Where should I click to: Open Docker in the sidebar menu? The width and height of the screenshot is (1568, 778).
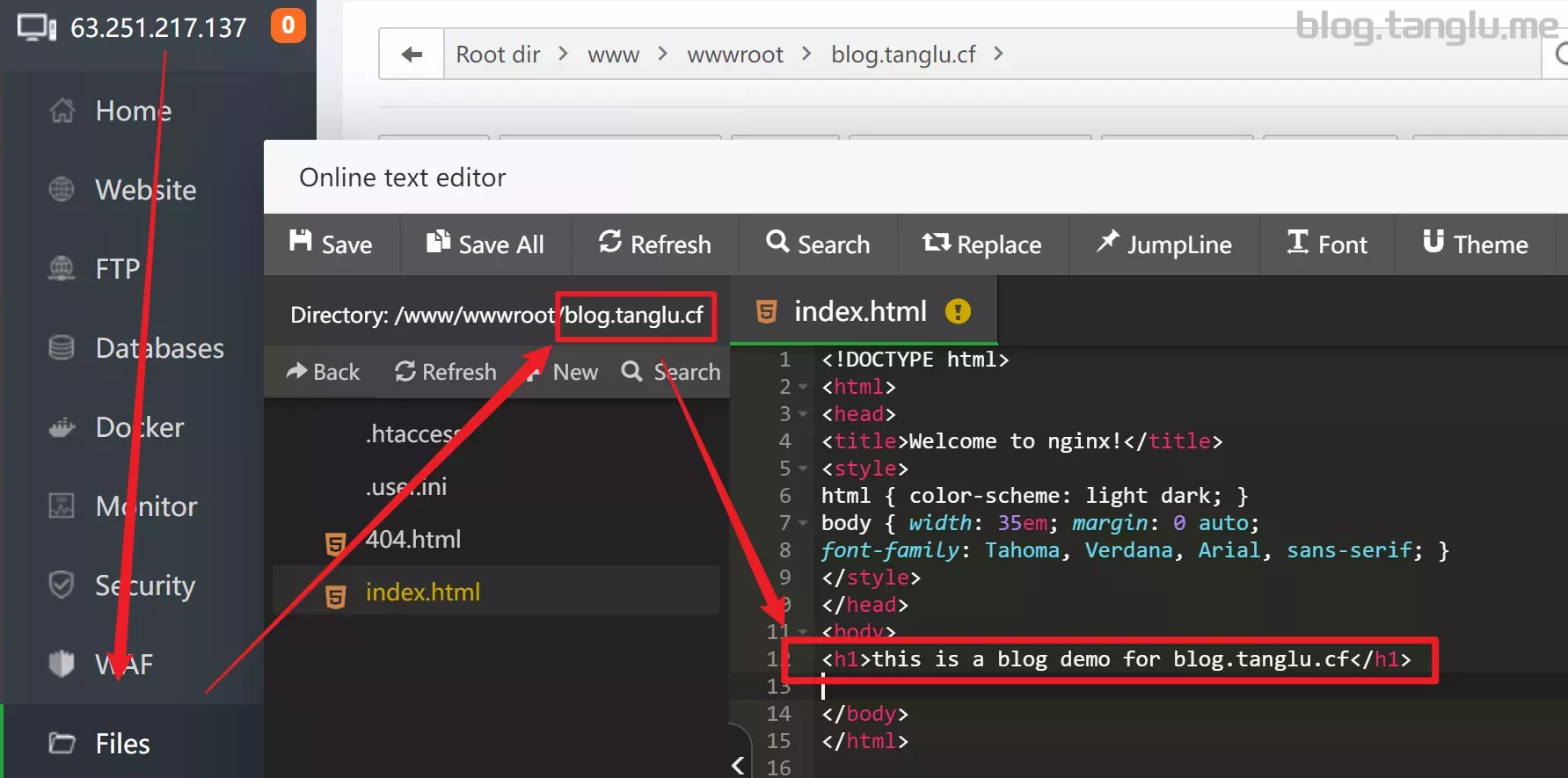[139, 427]
